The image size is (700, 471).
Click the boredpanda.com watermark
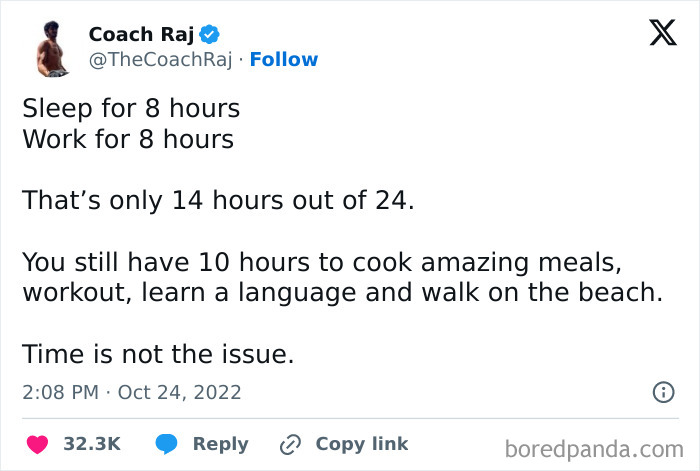click(594, 449)
